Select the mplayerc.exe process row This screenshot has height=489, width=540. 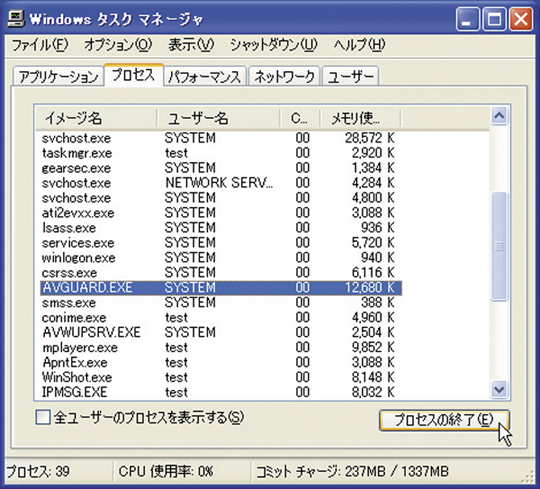pyautogui.click(x=221, y=347)
